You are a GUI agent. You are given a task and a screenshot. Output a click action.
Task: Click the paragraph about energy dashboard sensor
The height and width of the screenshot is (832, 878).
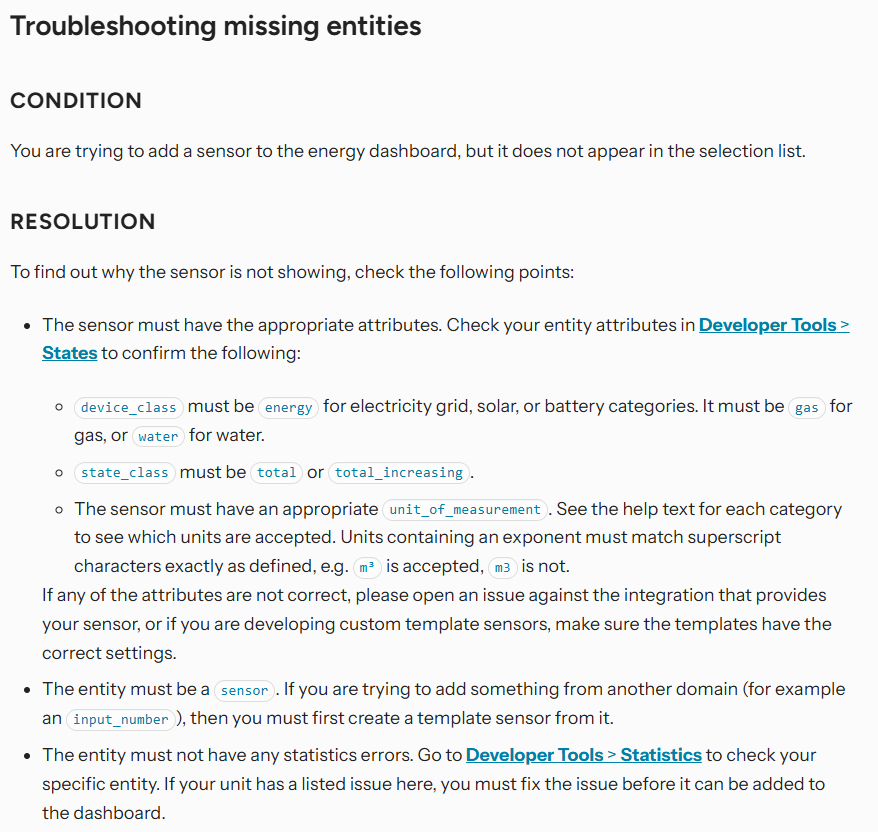408,151
